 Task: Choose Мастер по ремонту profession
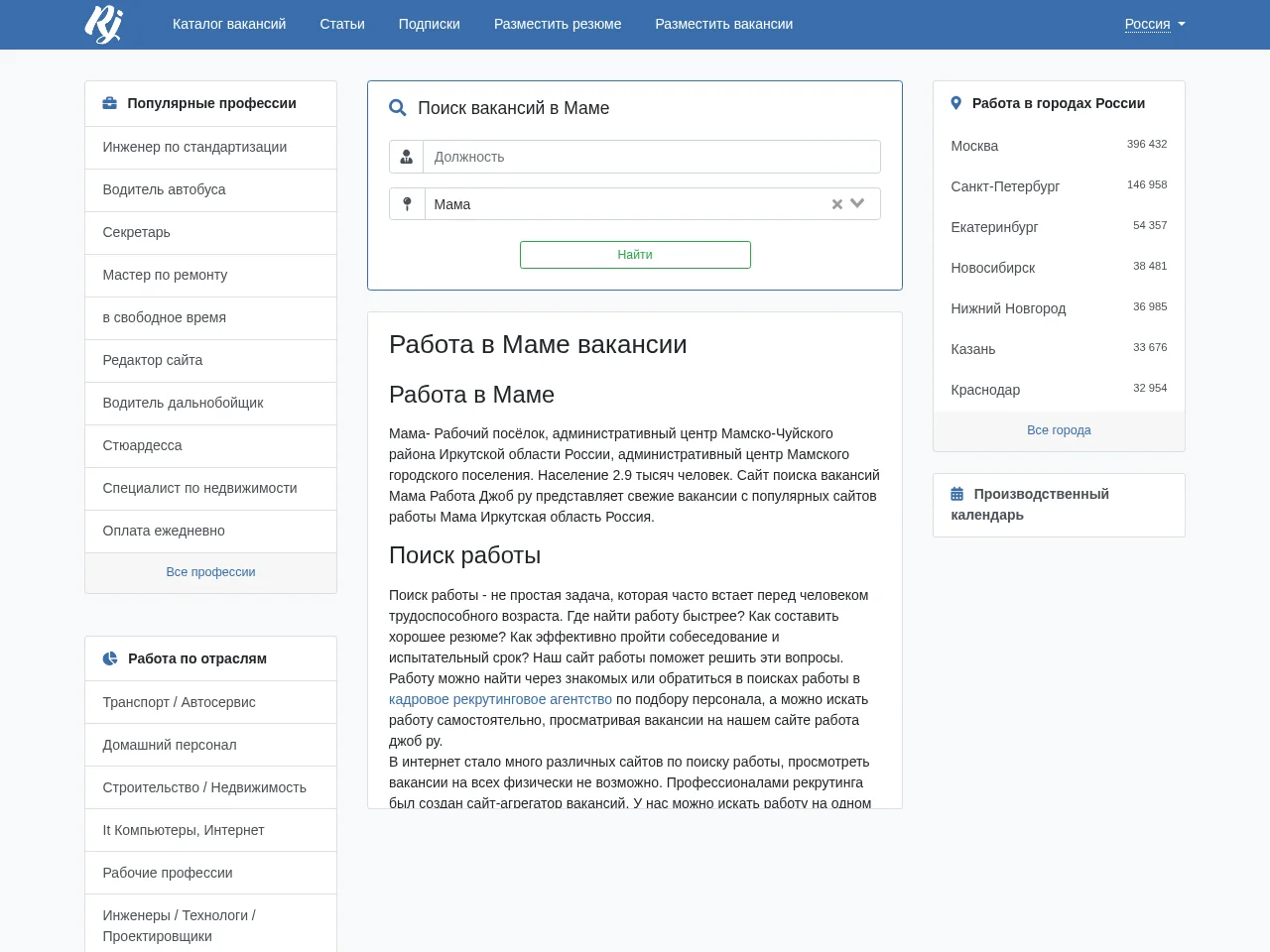click(210, 275)
